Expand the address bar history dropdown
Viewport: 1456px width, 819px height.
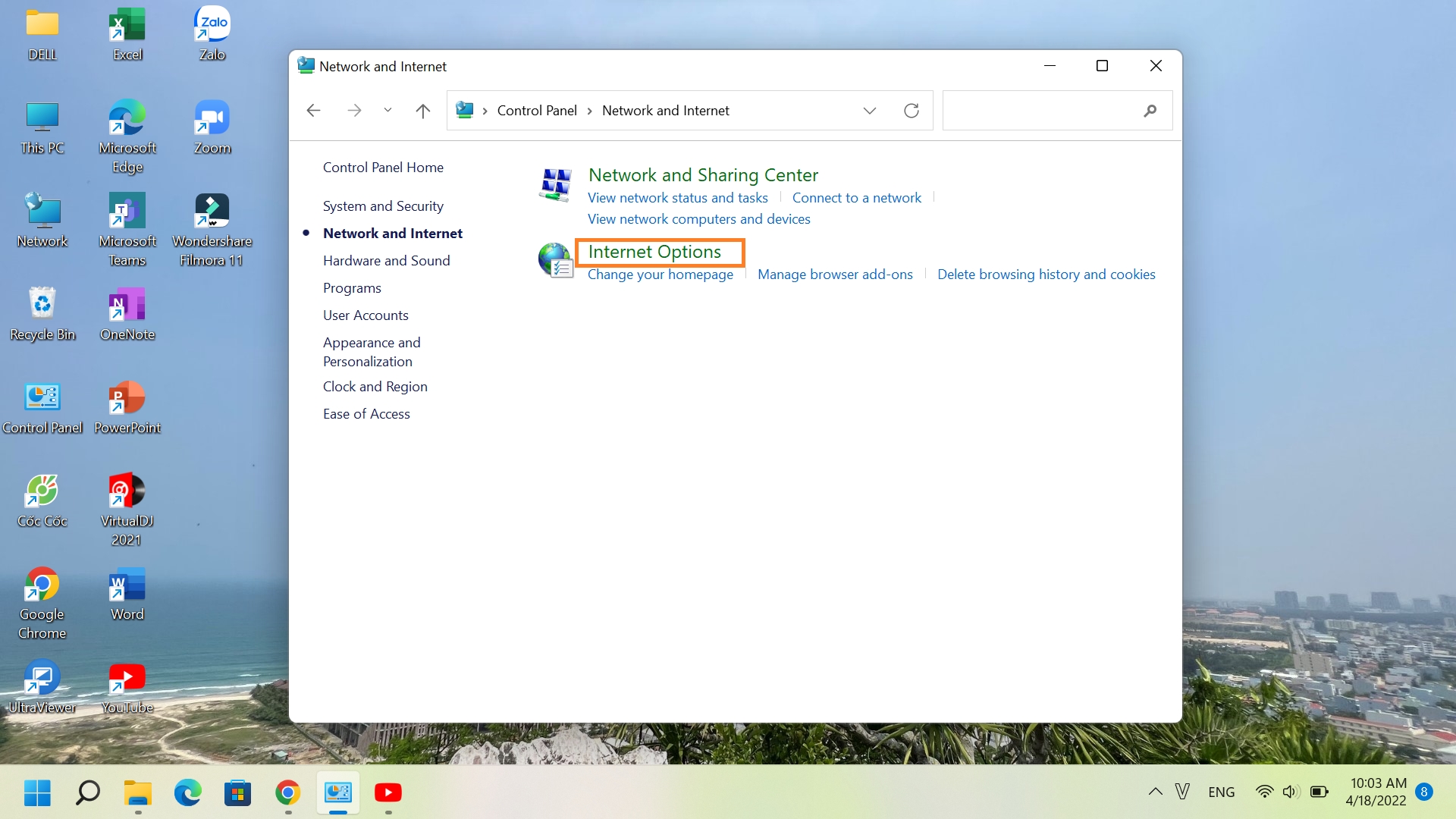click(x=869, y=111)
